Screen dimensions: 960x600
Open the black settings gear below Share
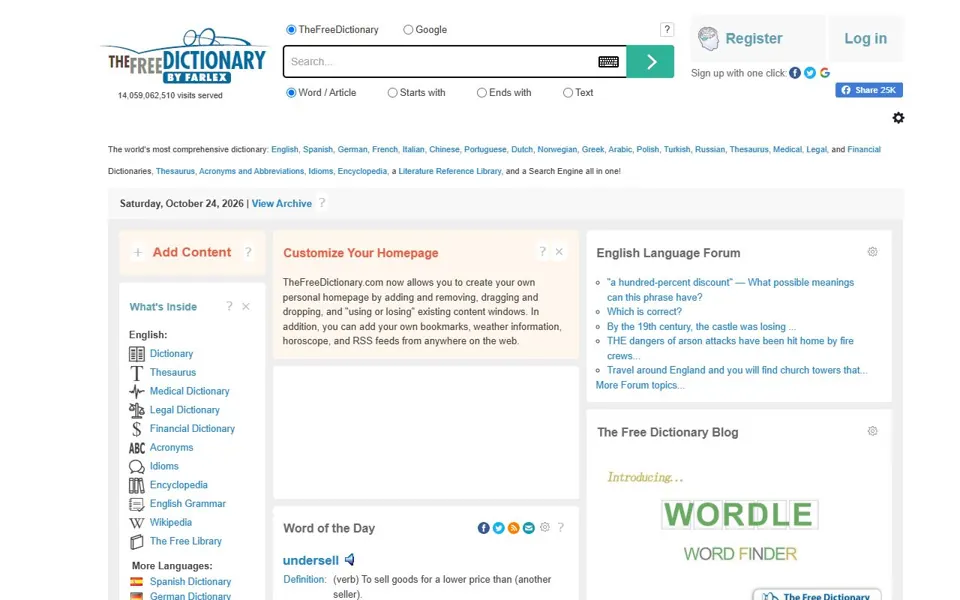click(898, 118)
